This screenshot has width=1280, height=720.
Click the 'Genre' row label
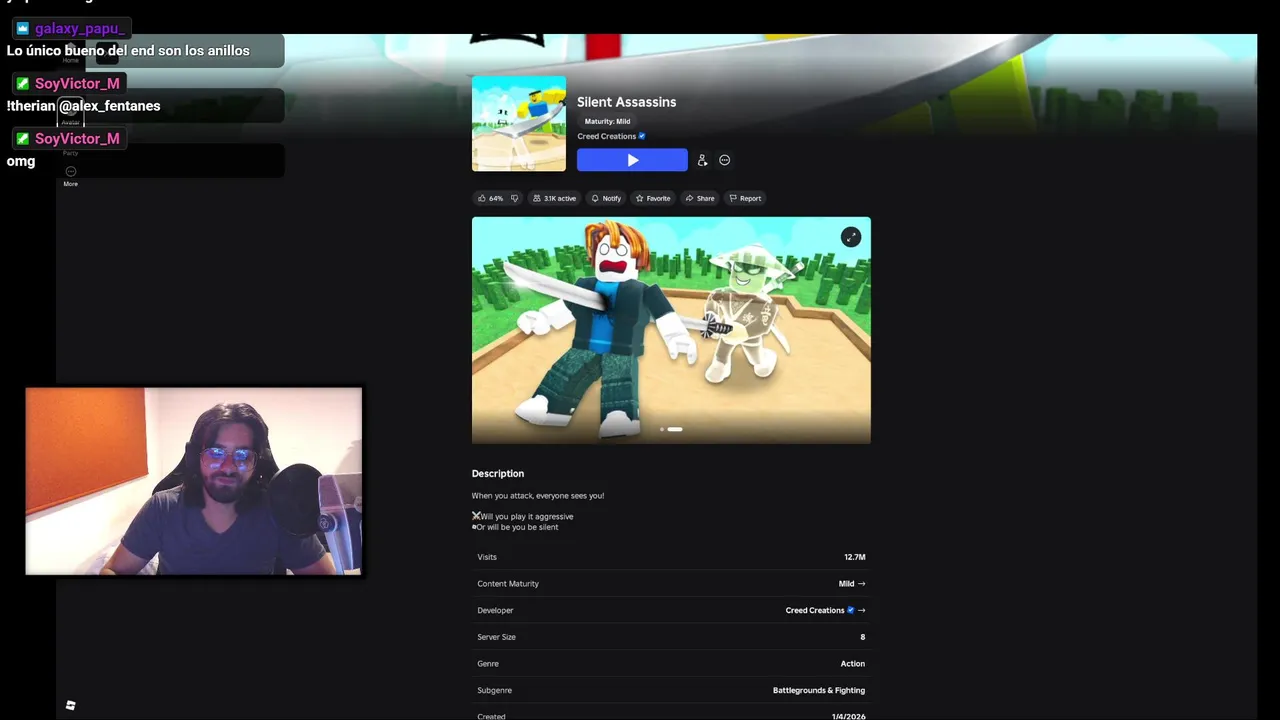tap(488, 664)
